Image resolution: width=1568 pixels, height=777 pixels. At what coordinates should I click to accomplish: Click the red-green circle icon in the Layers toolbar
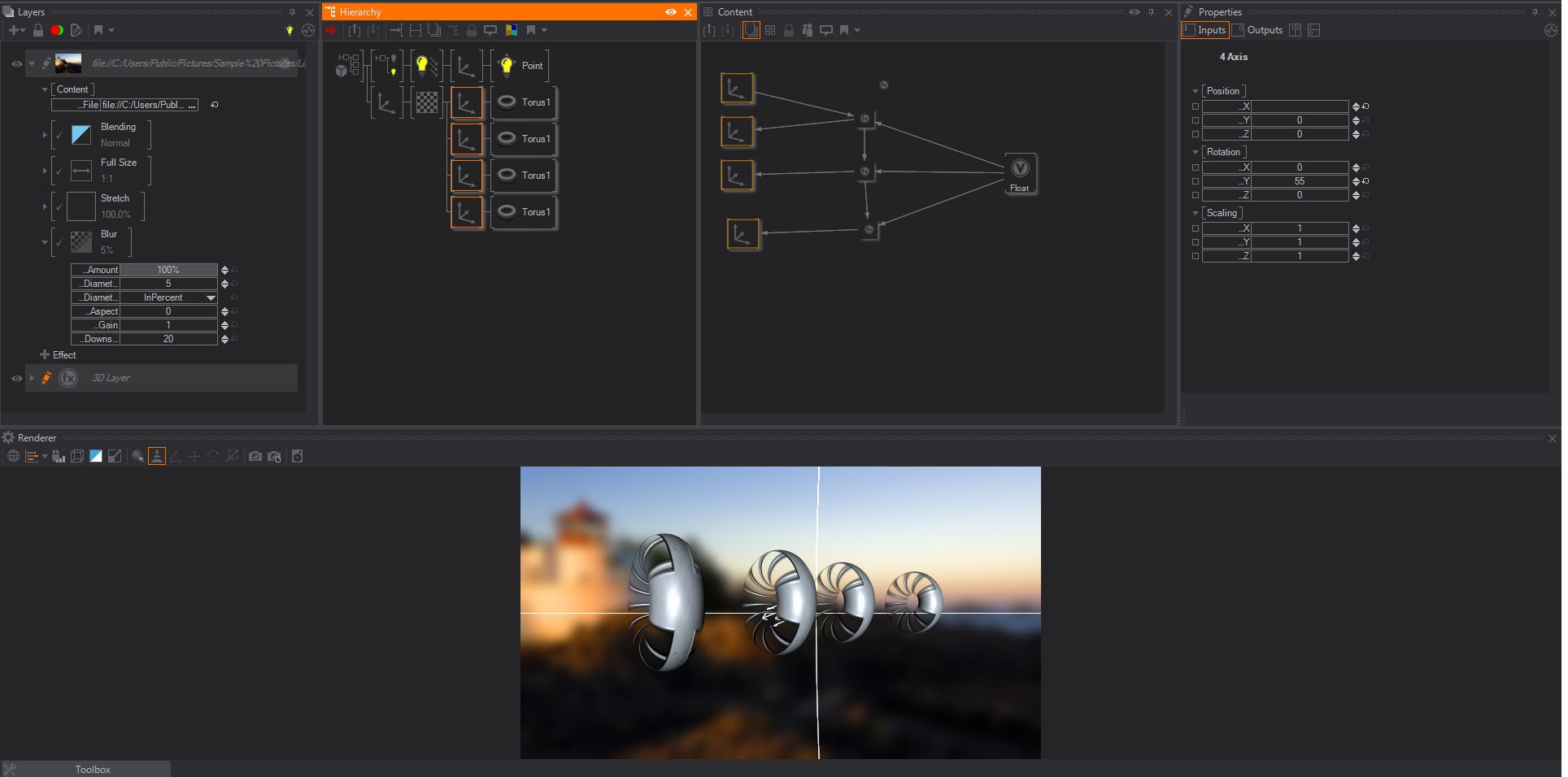click(x=57, y=30)
